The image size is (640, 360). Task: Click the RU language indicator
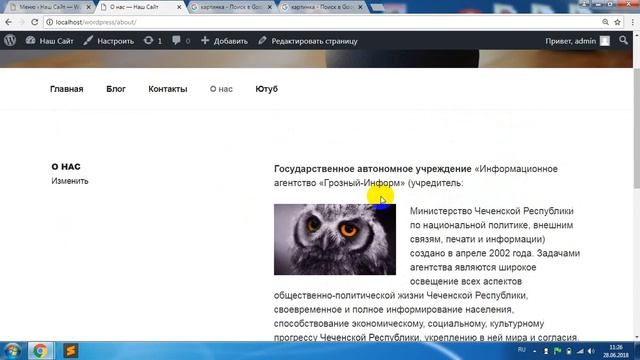[x=521, y=350]
